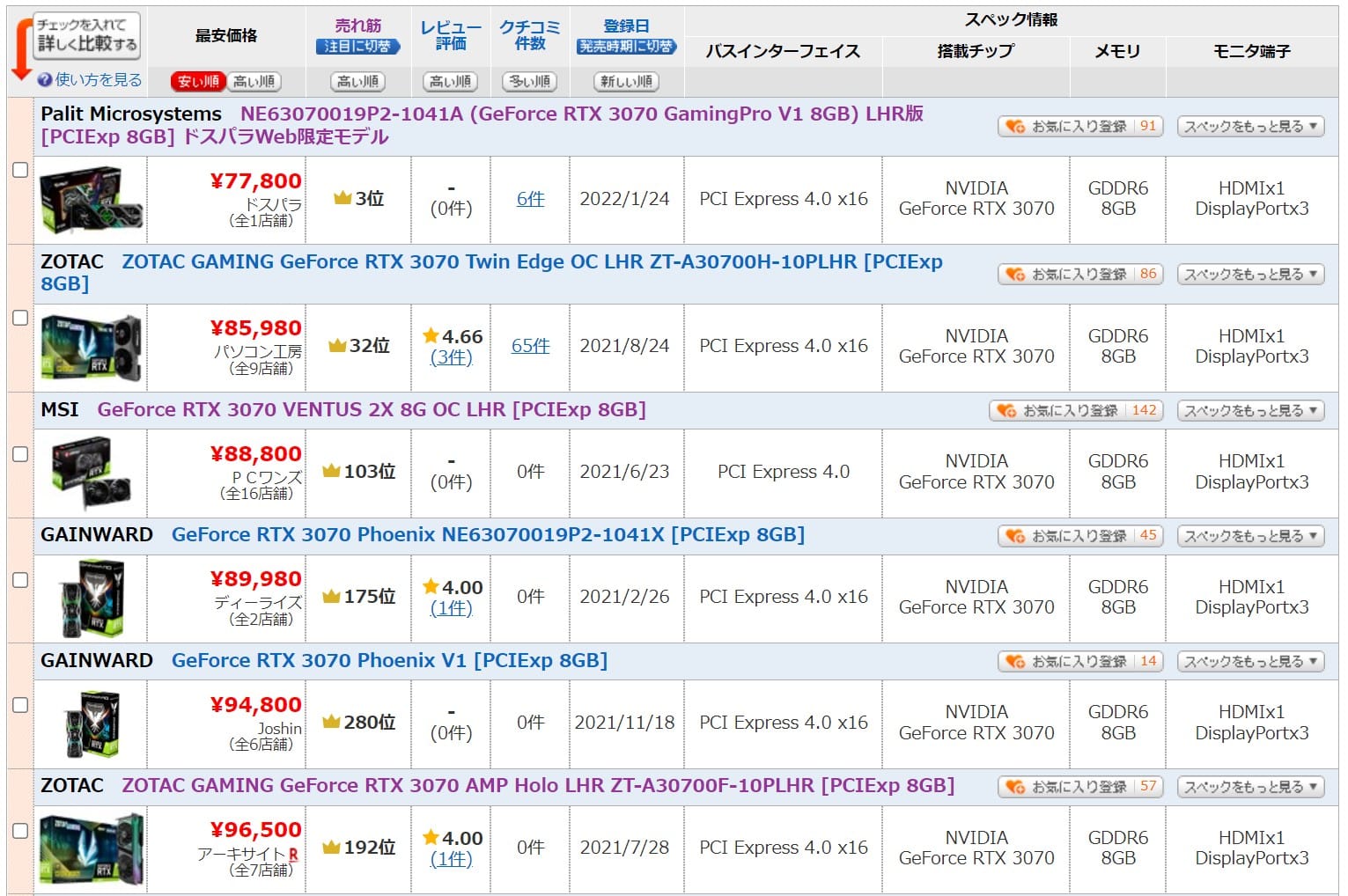Expand スペックをもっと見る for Palit GamingPro V1
Screen dimensions: 1348x896
(x=1250, y=127)
